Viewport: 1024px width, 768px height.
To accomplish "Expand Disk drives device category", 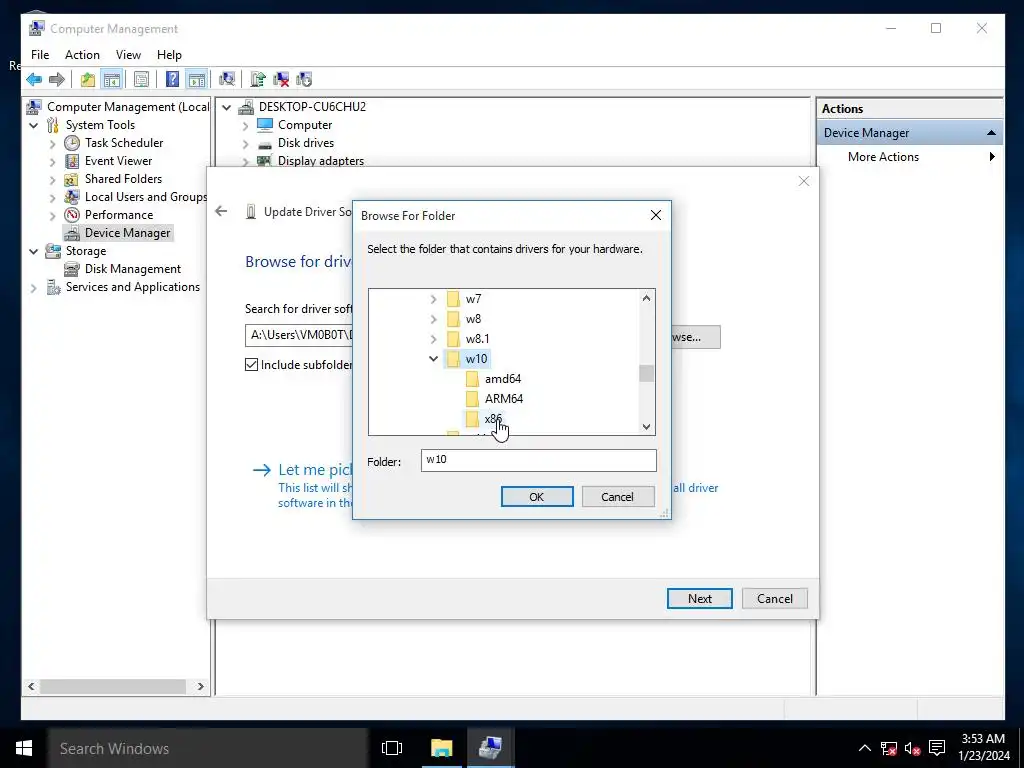I will click(x=246, y=143).
